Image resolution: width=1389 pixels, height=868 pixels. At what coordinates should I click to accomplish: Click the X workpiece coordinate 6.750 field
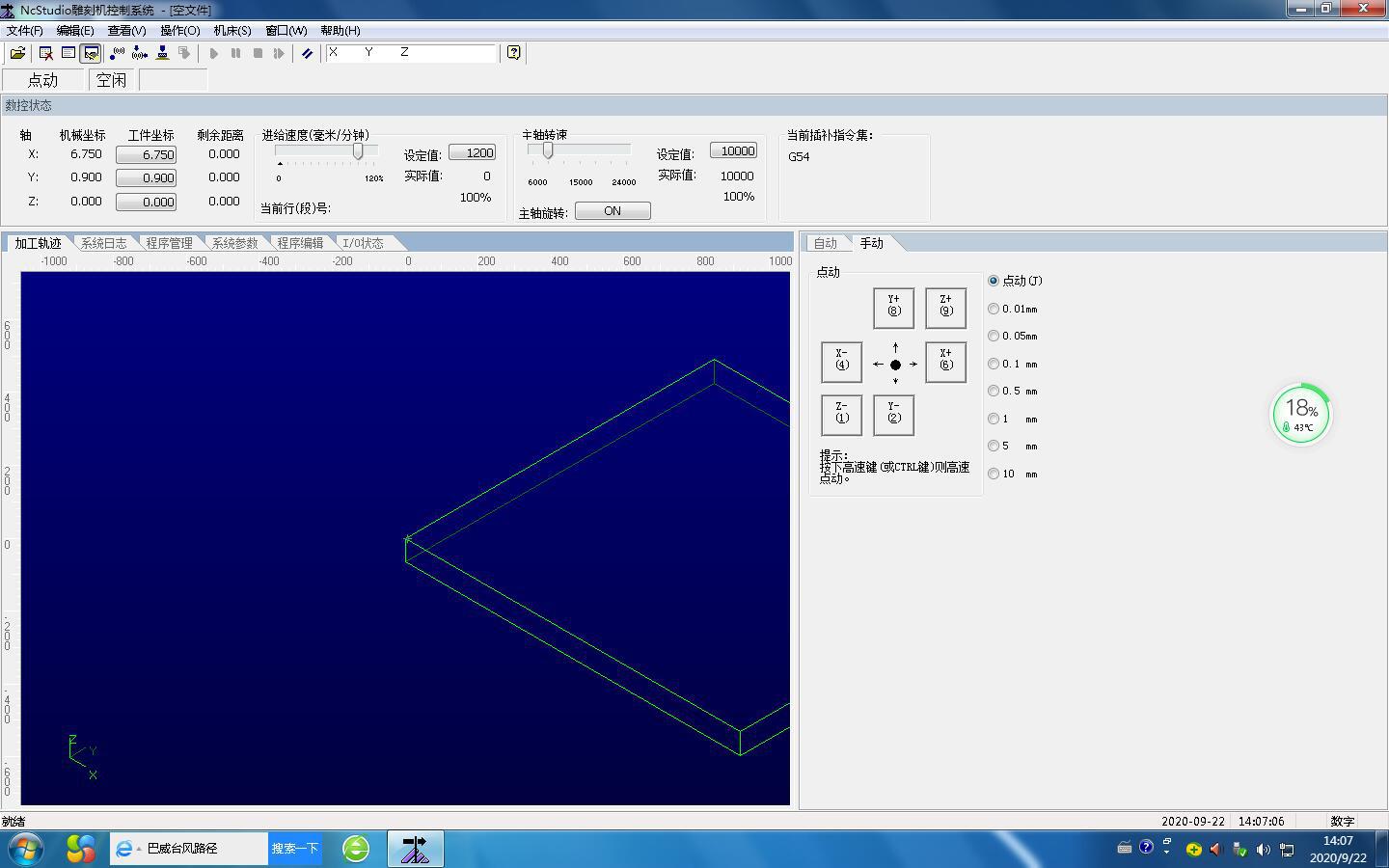(146, 154)
